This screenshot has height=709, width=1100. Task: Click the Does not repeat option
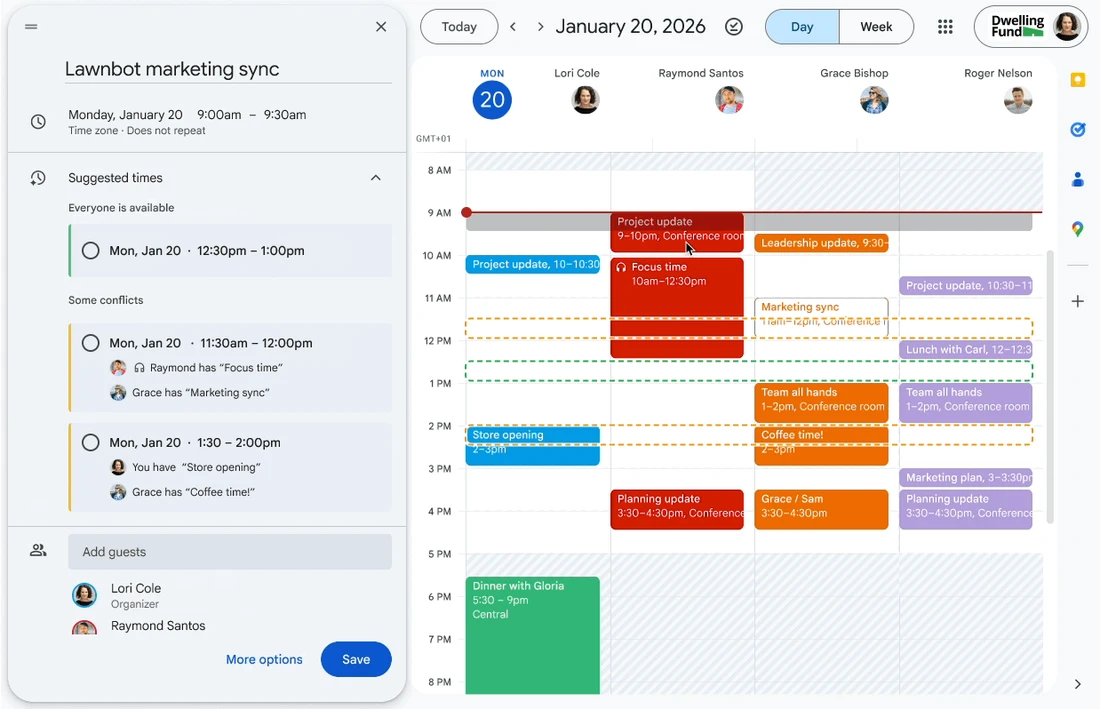coord(166,130)
